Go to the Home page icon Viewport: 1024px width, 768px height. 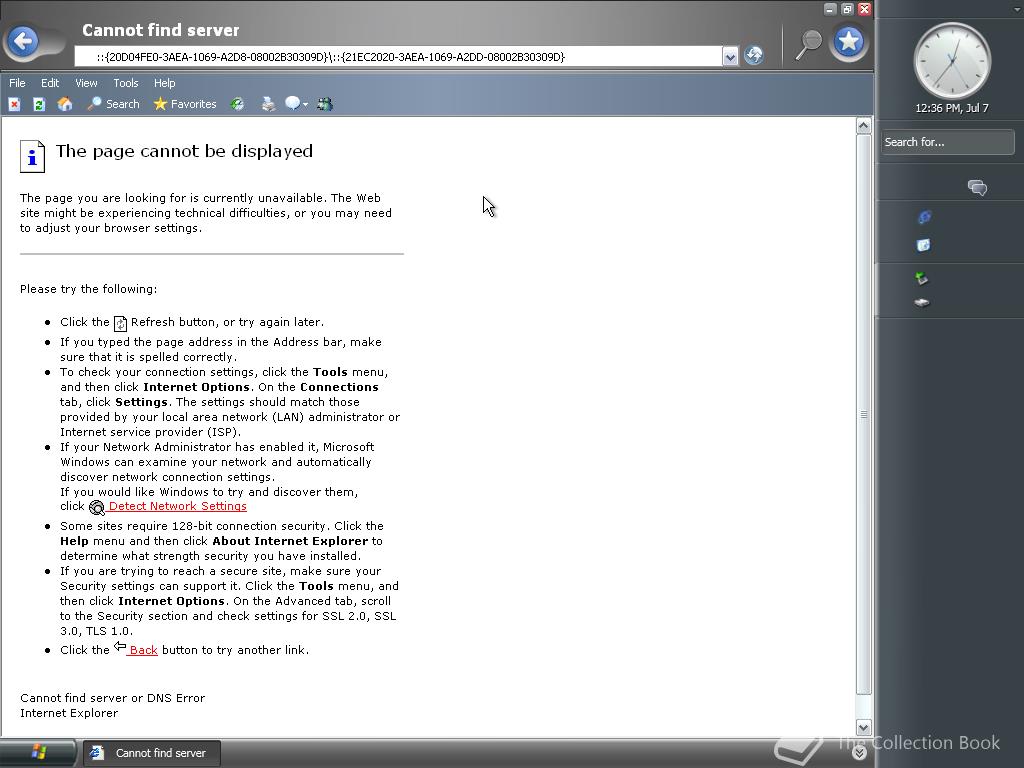click(65, 104)
